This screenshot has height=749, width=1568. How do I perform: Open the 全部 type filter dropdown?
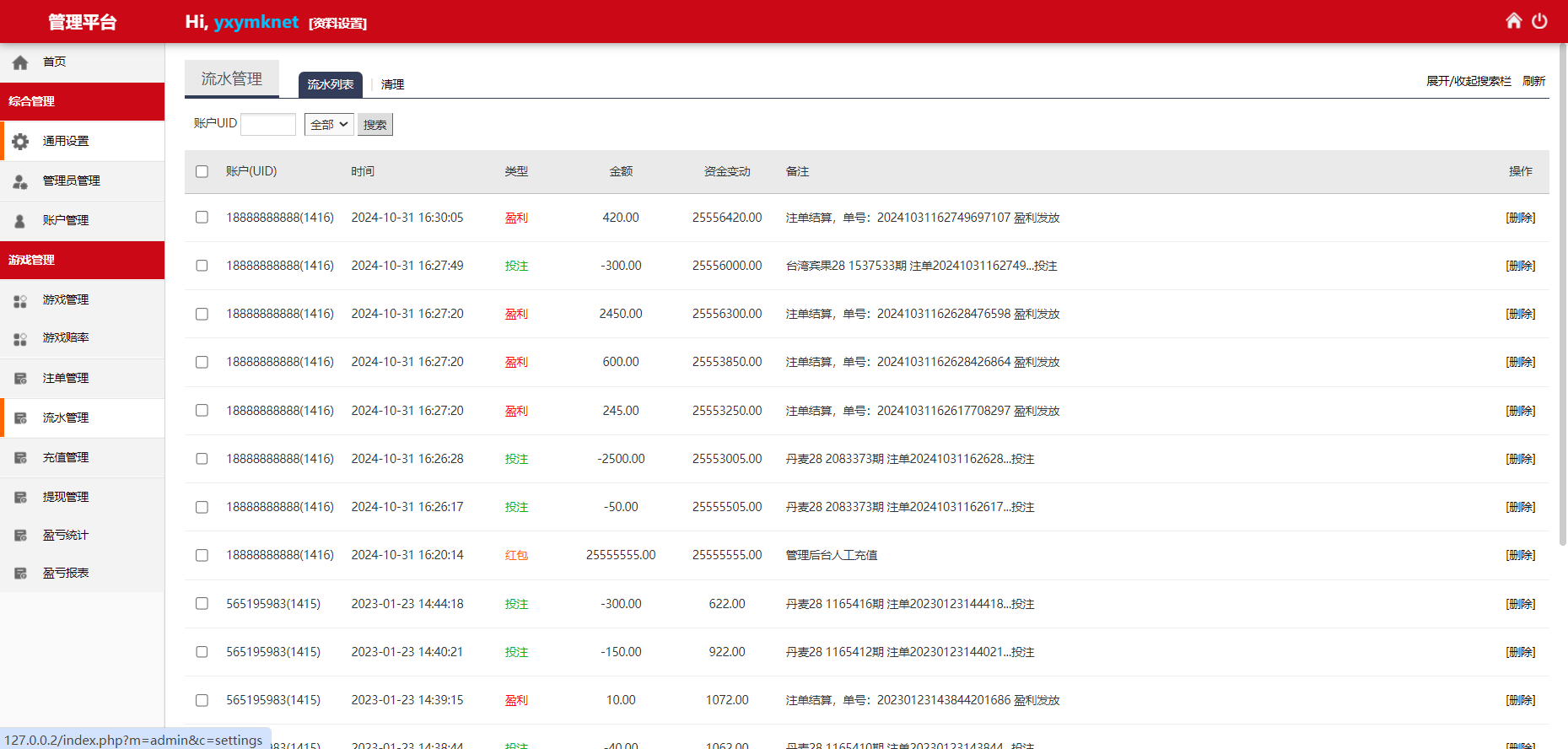[329, 124]
